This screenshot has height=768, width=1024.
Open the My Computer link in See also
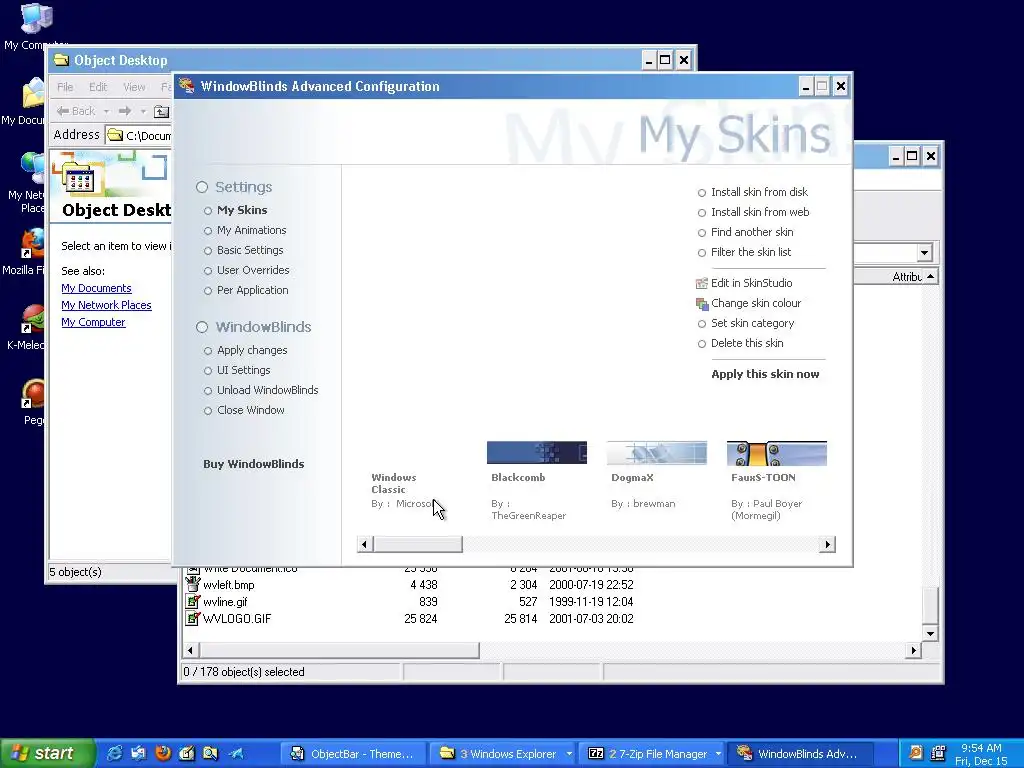pyautogui.click(x=93, y=322)
